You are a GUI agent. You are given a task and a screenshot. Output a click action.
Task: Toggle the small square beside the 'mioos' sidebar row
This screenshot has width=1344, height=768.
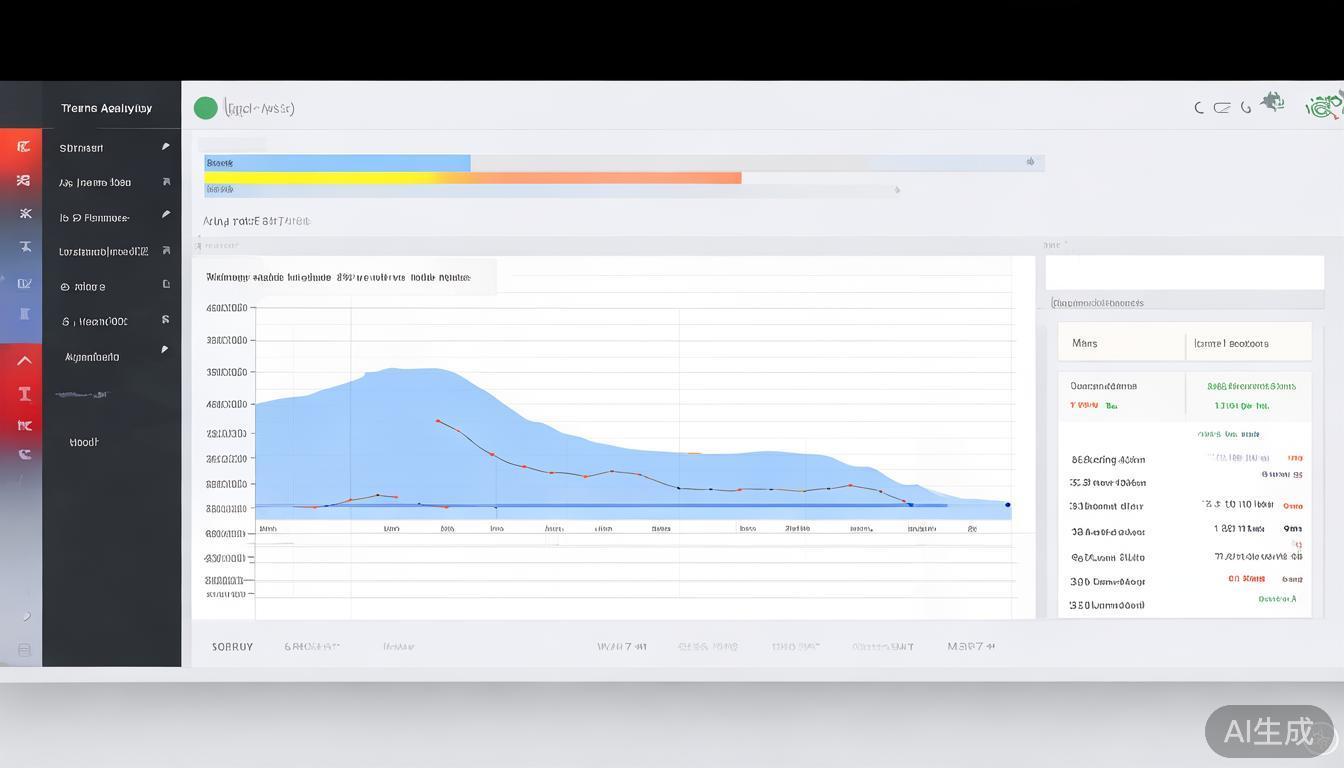click(166, 285)
